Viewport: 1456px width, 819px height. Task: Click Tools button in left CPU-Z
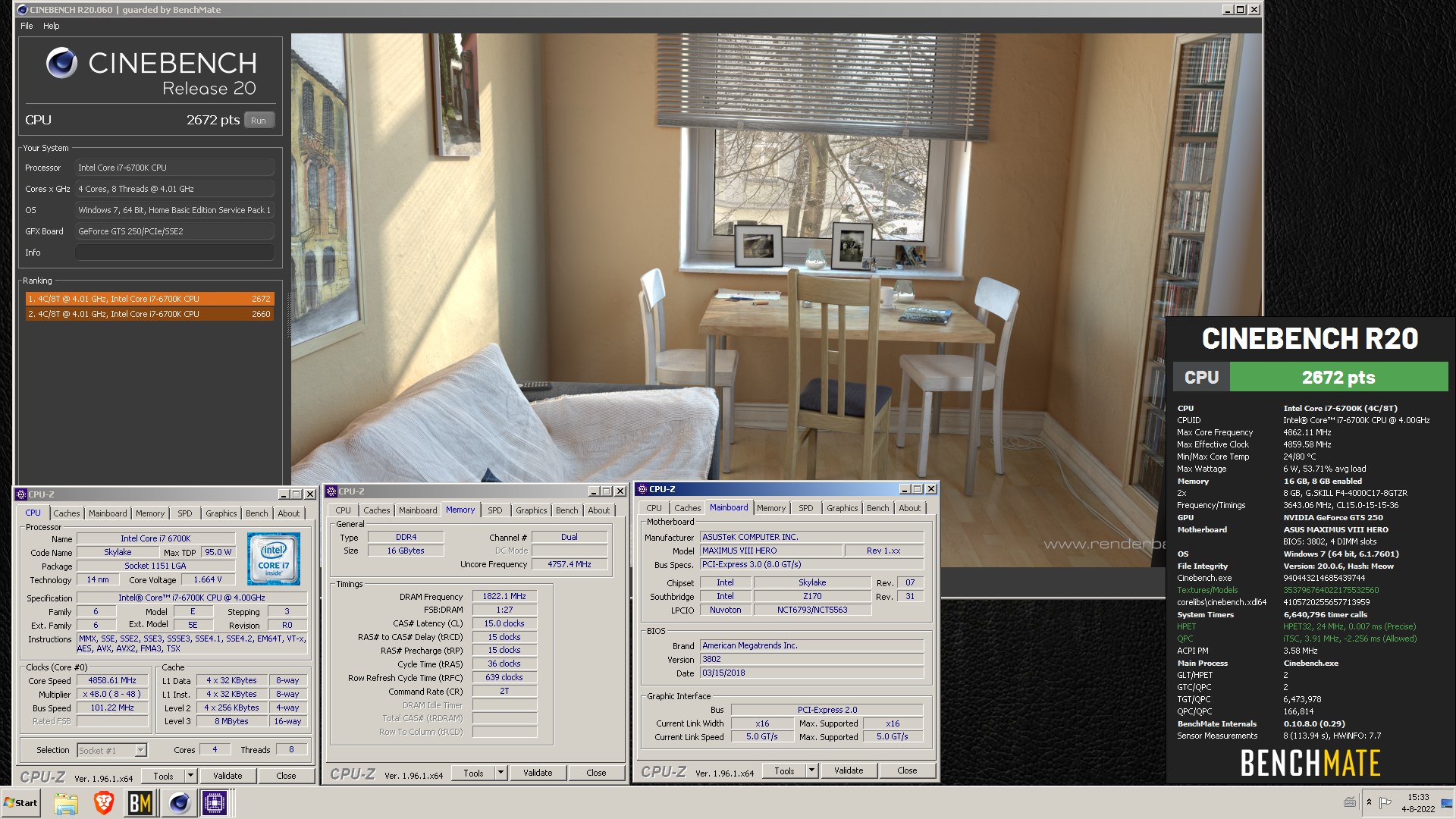coord(163,776)
